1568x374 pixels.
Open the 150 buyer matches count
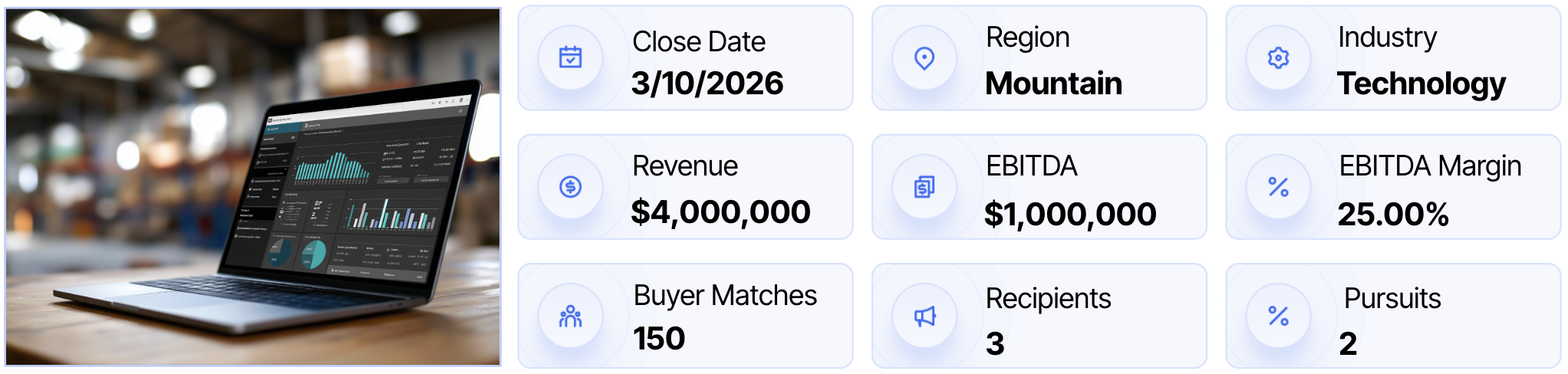coord(659,339)
